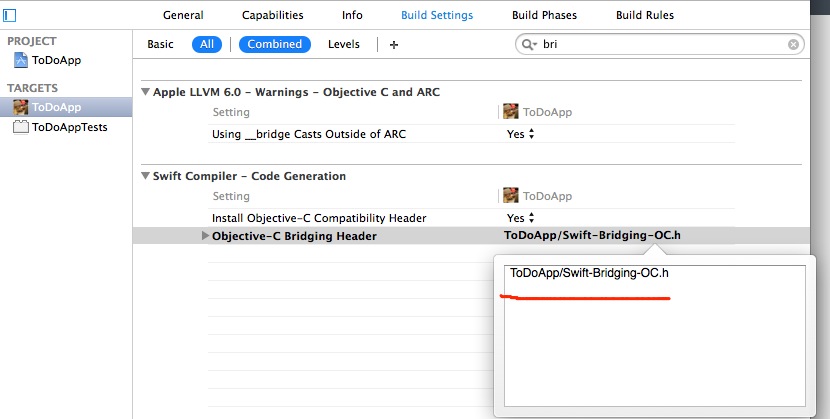Select Install Objective-C Compatibility Header setting
The image size is (830, 419).
click(319, 218)
